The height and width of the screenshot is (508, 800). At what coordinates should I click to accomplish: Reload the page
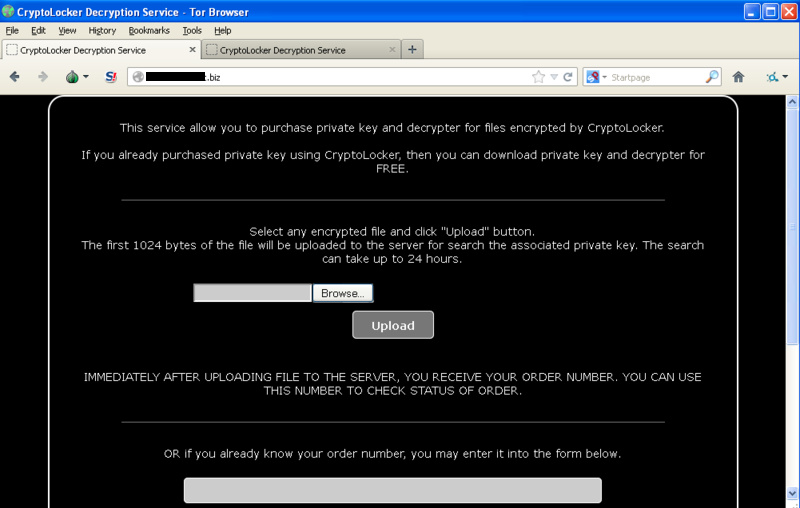point(567,77)
